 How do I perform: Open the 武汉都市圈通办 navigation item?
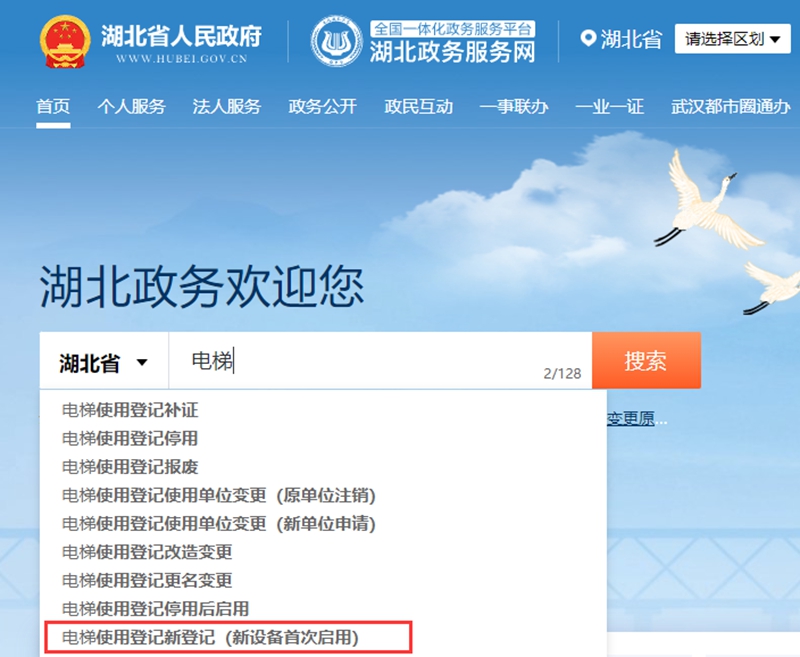731,107
